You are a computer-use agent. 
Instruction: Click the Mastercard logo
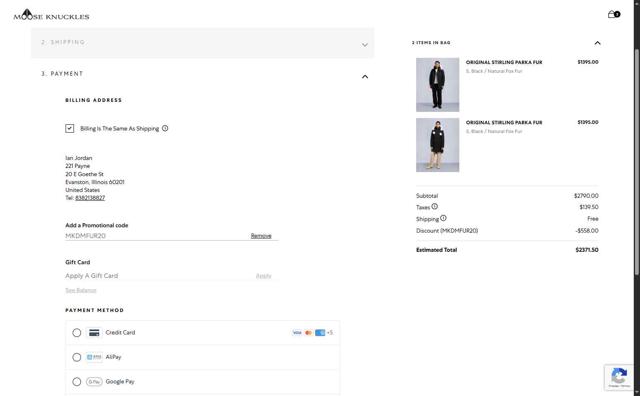pyautogui.click(x=309, y=333)
